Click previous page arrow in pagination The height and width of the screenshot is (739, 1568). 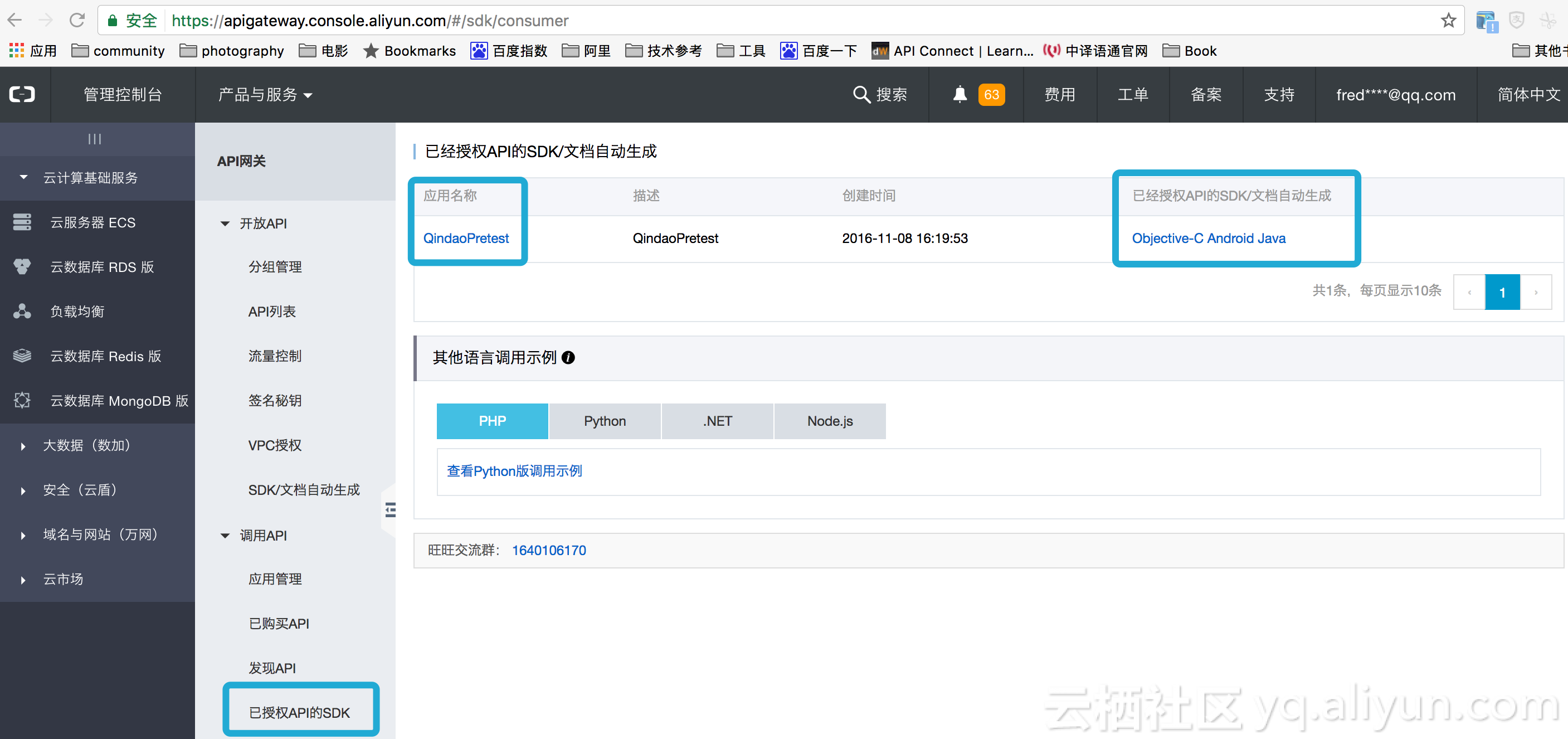click(x=1469, y=292)
